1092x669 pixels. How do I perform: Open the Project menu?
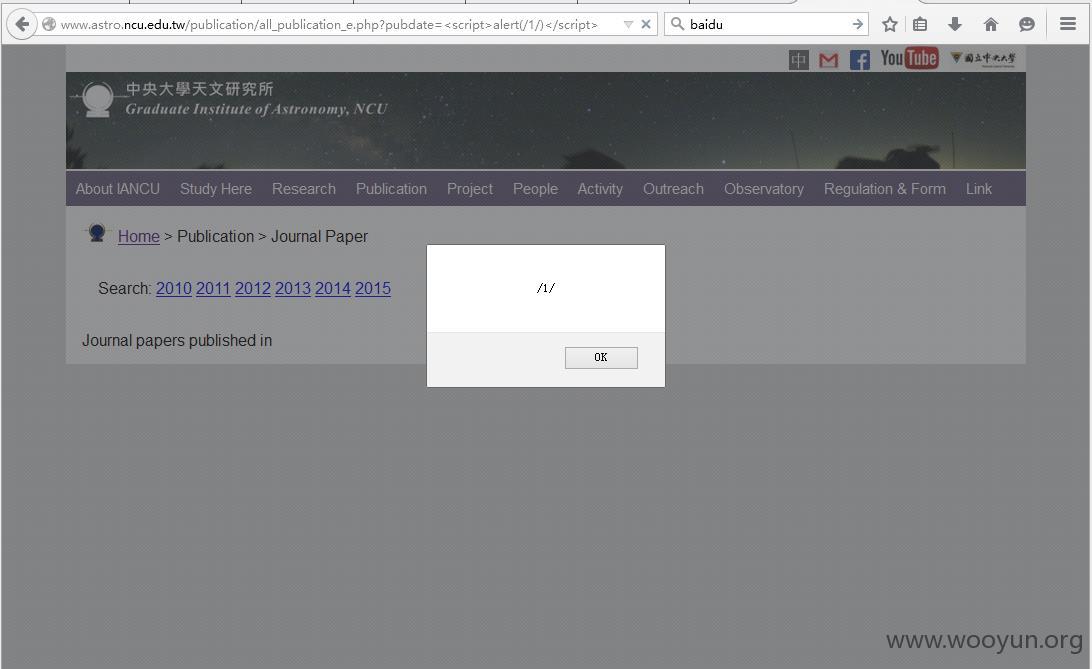pos(470,189)
